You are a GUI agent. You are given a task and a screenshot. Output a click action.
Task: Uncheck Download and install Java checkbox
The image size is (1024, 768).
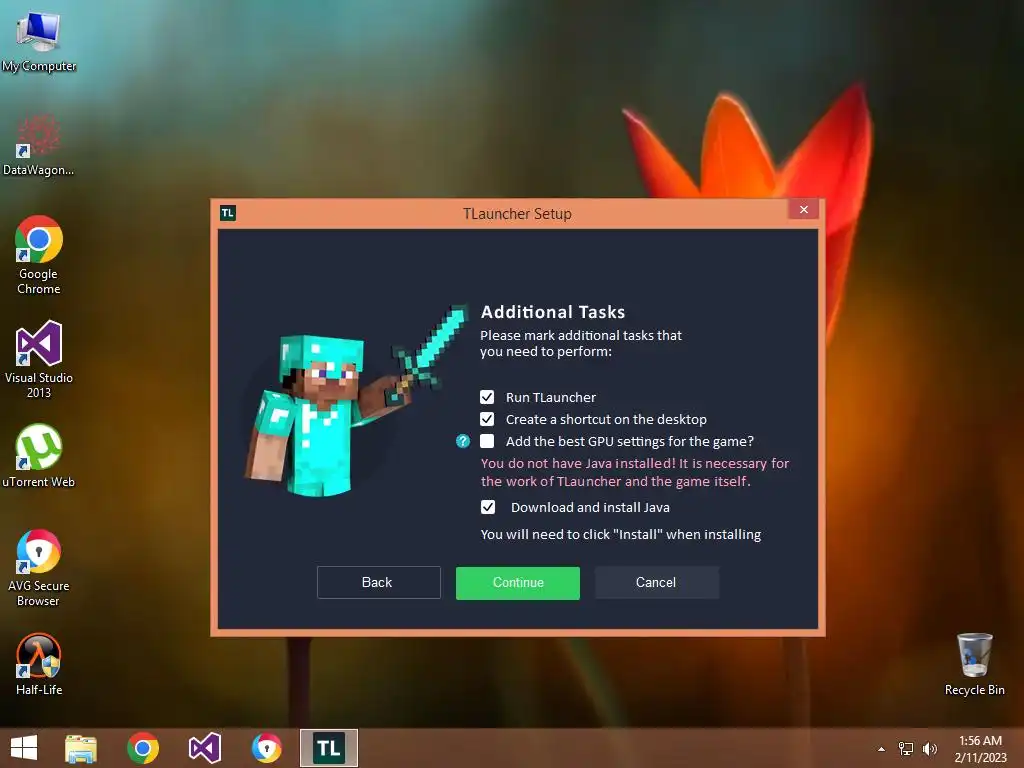[x=488, y=507]
